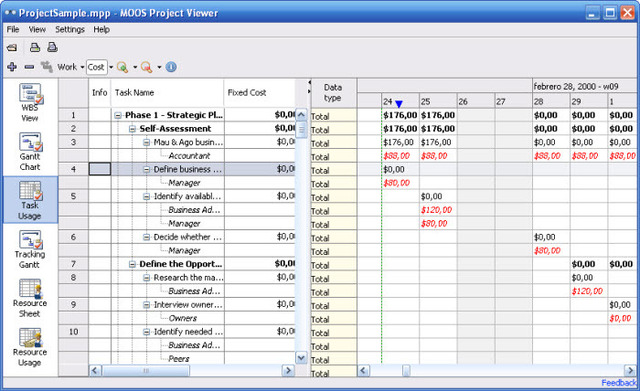
Task: Select the Task Usage view icon
Action: [x=30, y=200]
